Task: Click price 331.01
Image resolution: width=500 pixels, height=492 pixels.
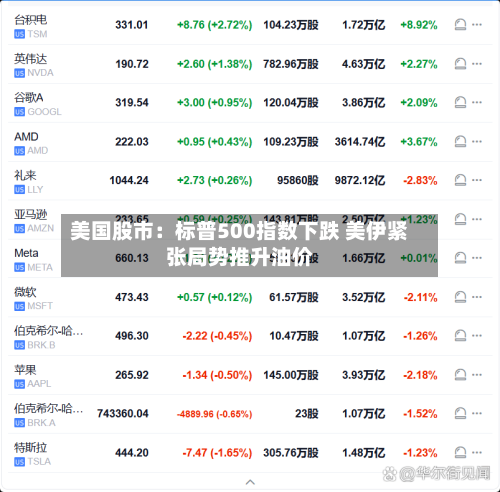Action: point(132,25)
